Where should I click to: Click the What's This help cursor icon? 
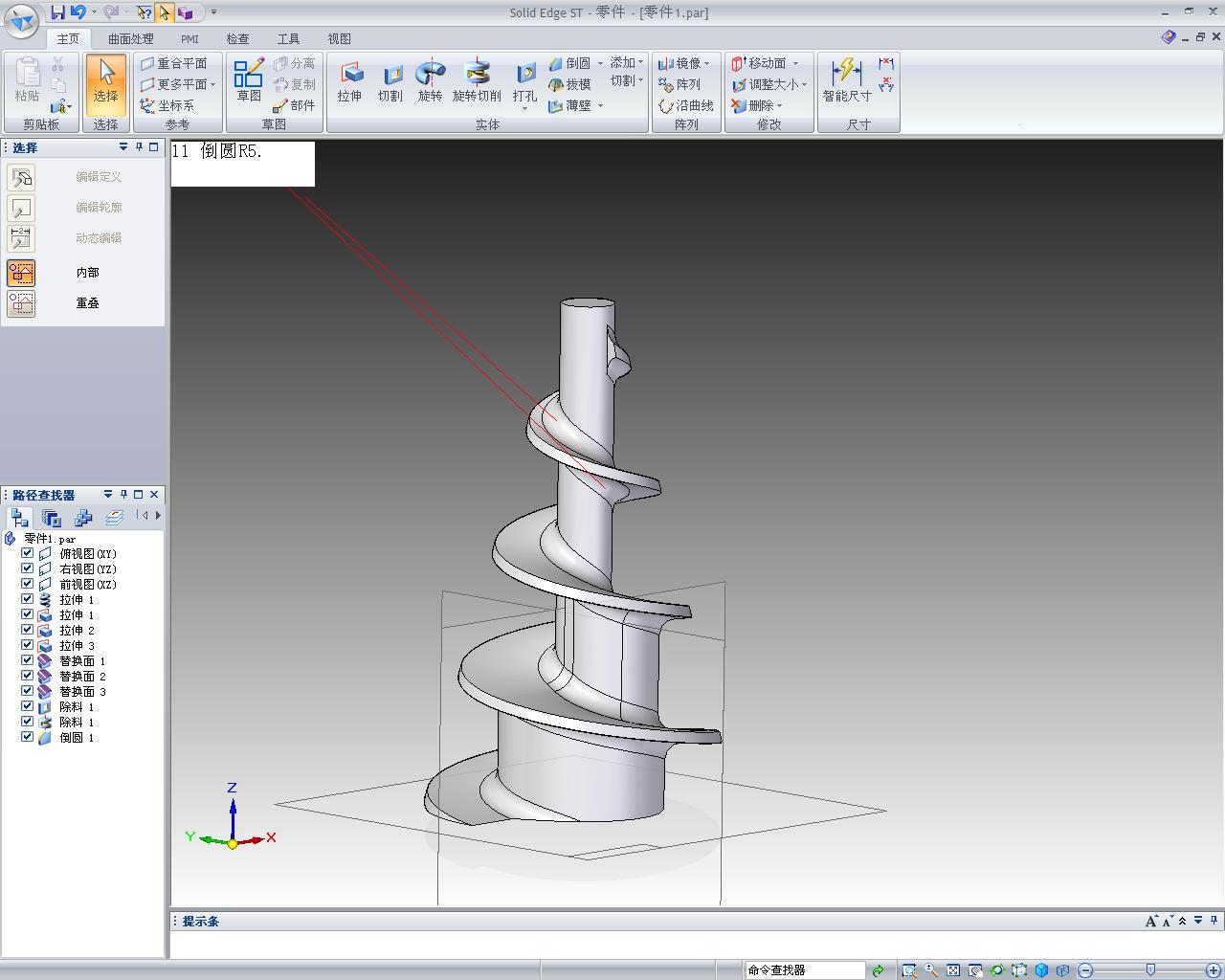click(x=144, y=12)
